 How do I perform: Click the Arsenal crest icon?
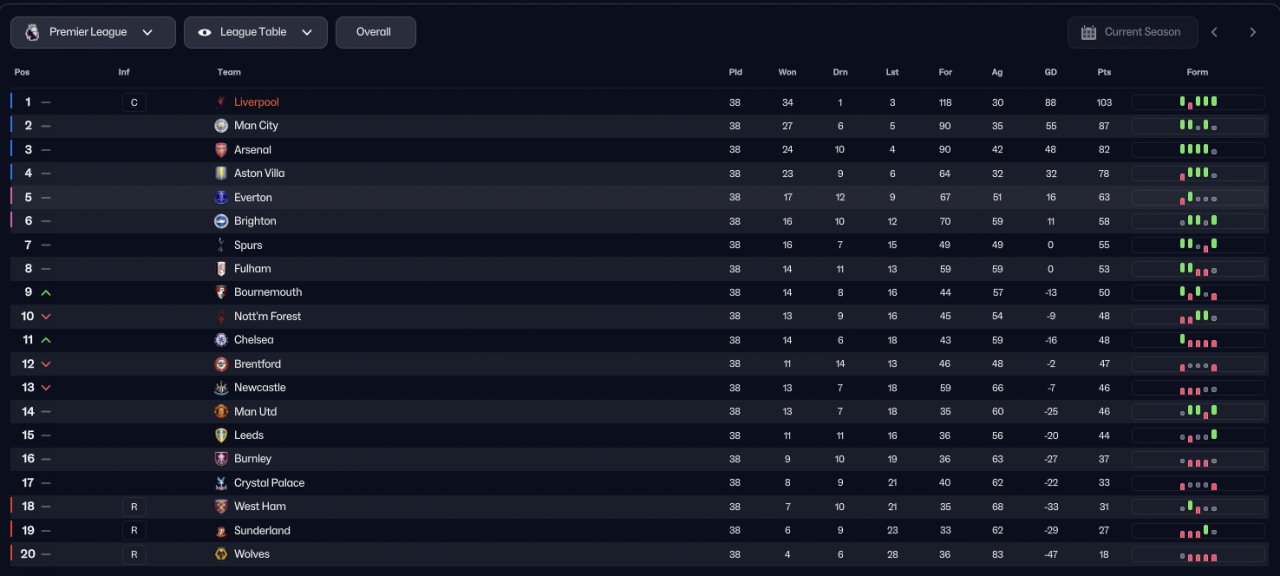pos(221,150)
